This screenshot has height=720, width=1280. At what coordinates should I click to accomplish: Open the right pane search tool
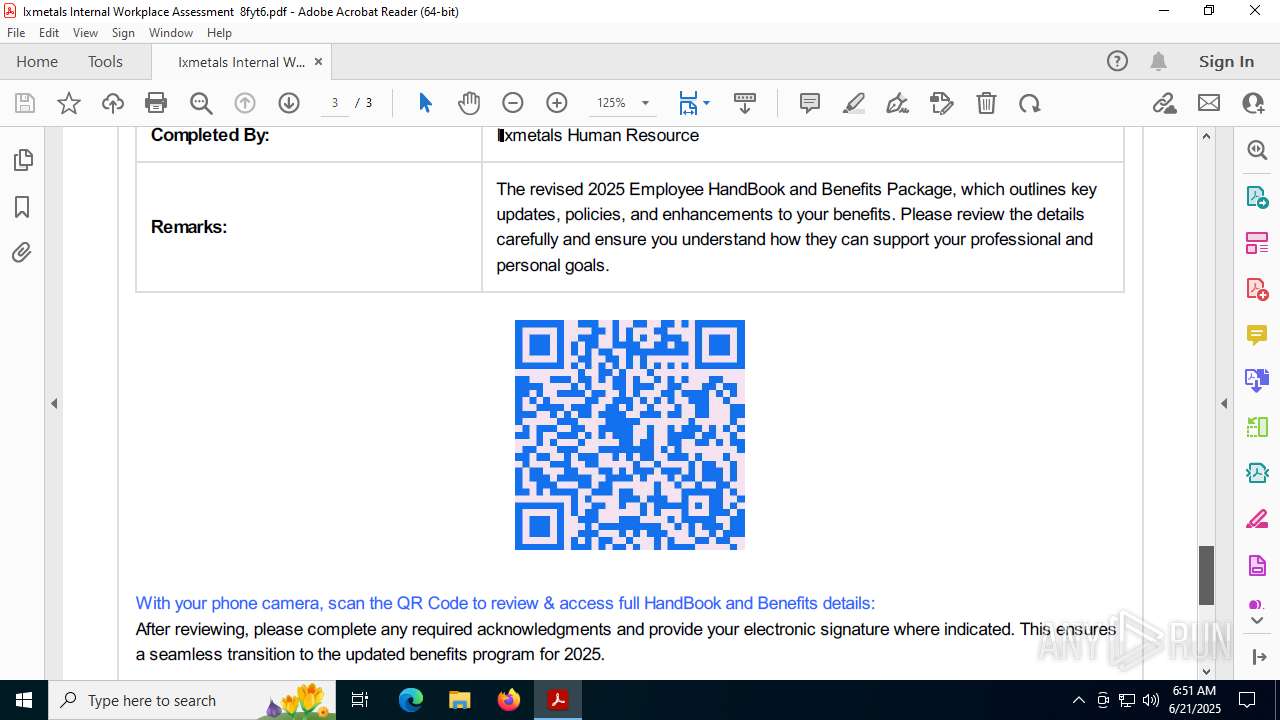click(1257, 150)
